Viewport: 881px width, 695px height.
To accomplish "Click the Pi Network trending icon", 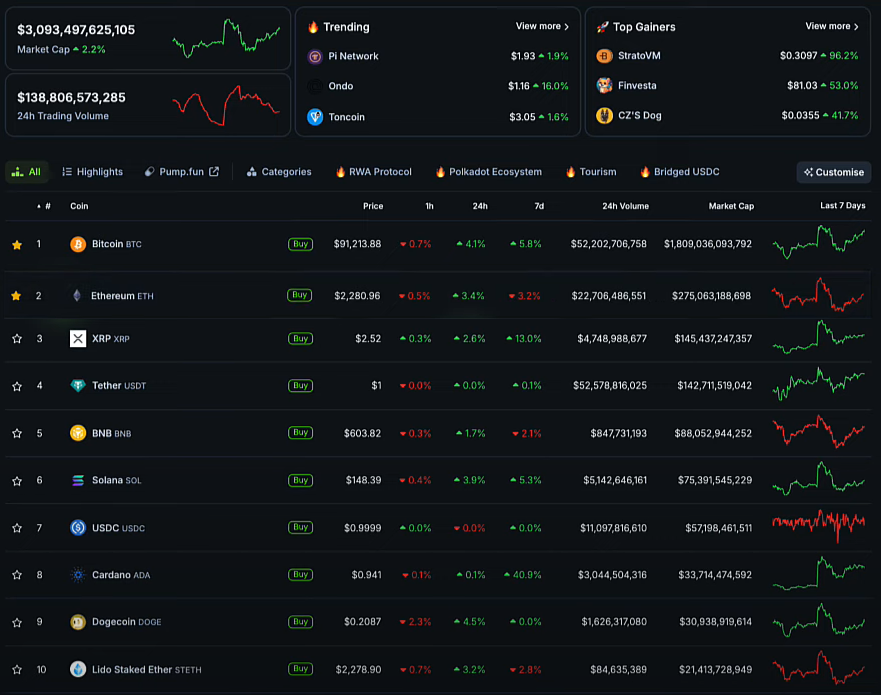I will point(315,57).
